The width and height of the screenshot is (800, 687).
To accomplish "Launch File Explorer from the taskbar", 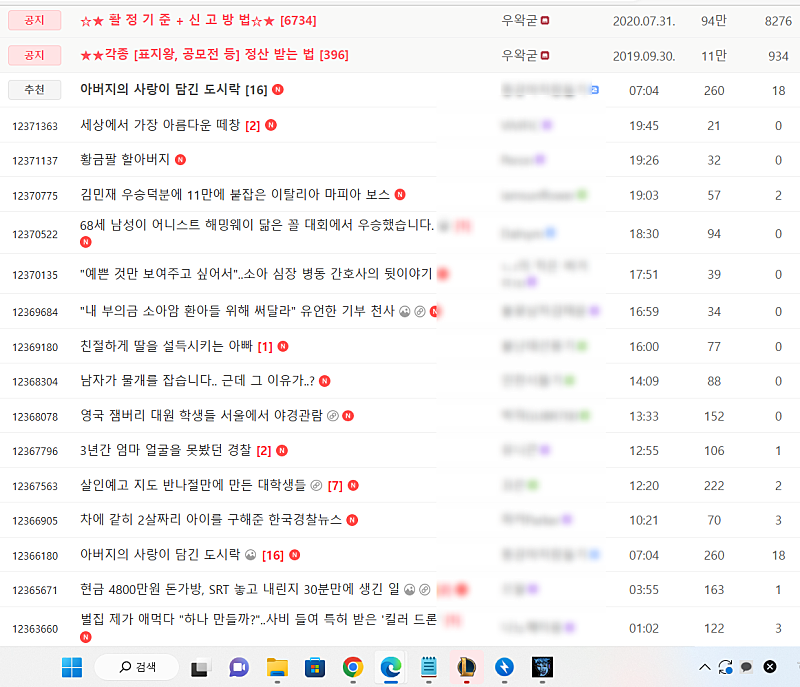I will 277,667.
